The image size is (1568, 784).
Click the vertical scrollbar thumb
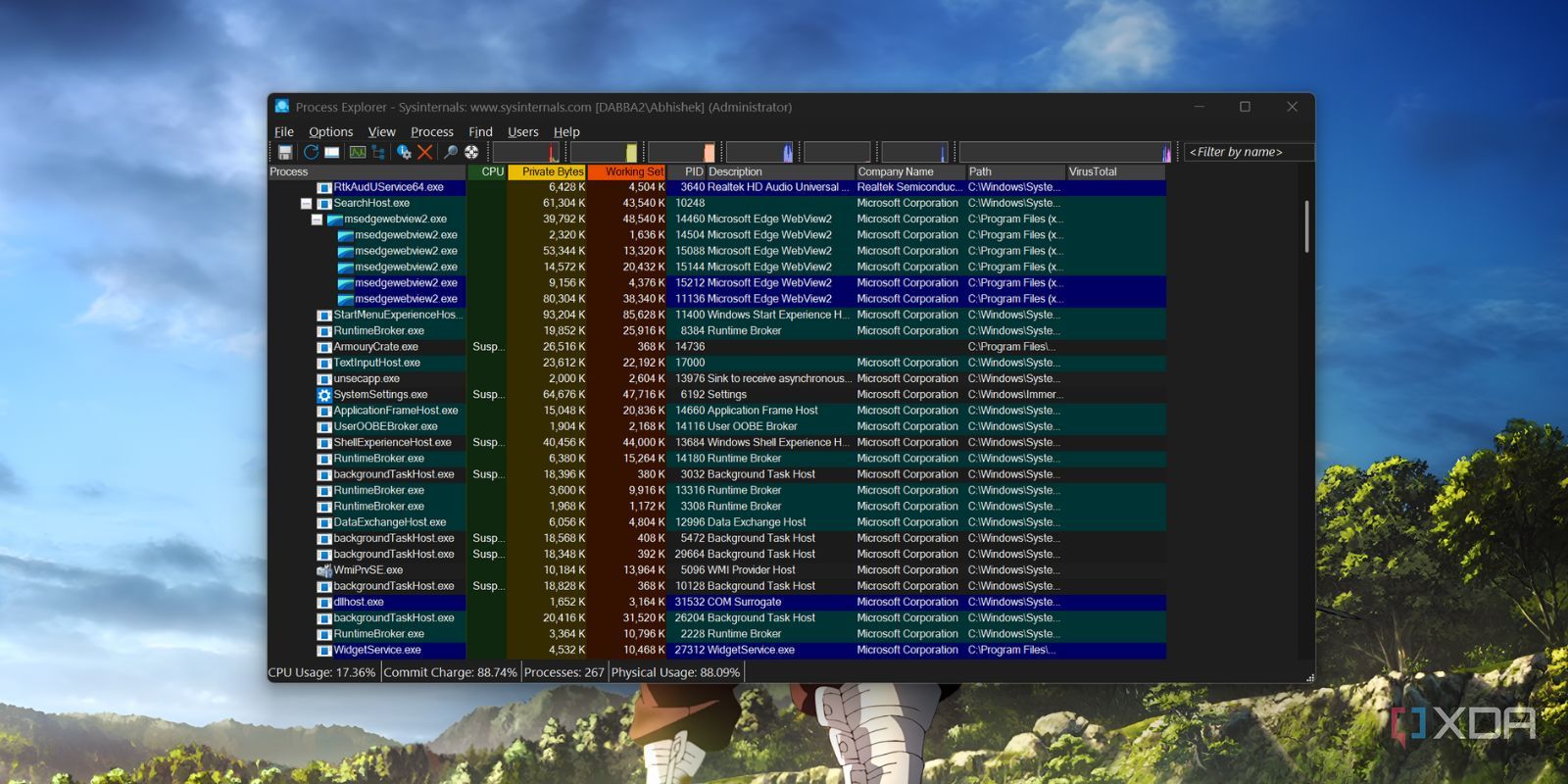[x=1306, y=227]
